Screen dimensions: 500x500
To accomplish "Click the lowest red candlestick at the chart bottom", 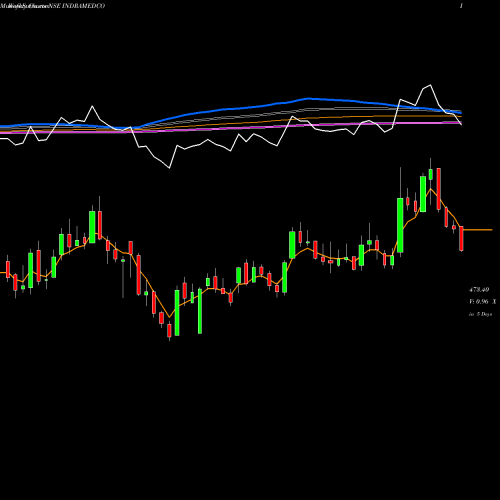I will coord(169,331).
